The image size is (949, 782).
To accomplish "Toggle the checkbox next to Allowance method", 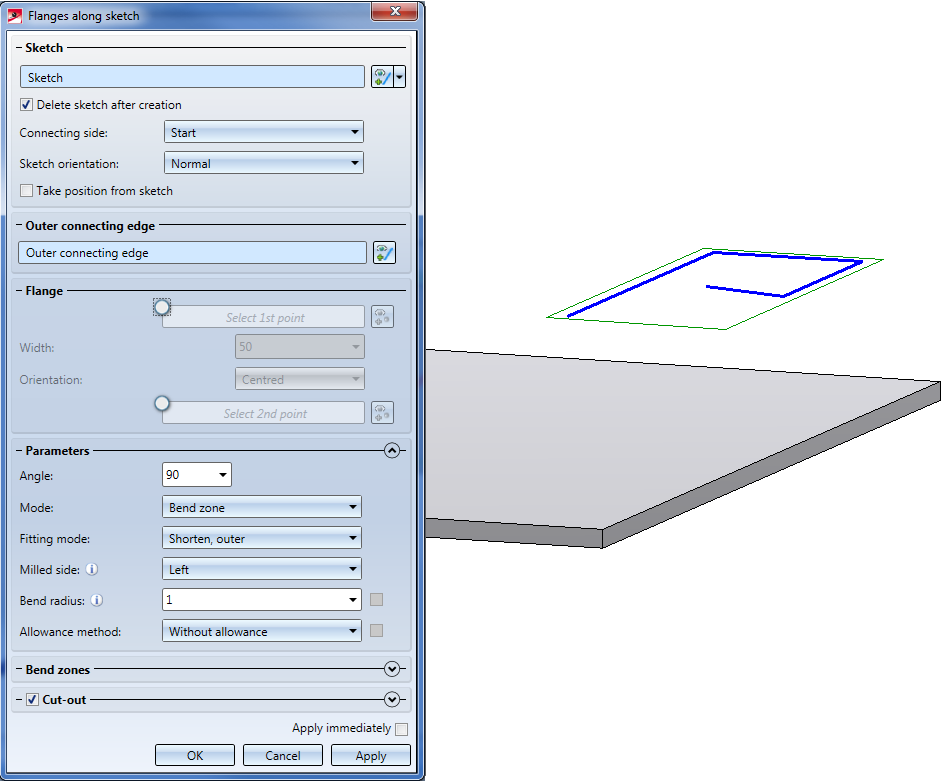I will pos(376,631).
